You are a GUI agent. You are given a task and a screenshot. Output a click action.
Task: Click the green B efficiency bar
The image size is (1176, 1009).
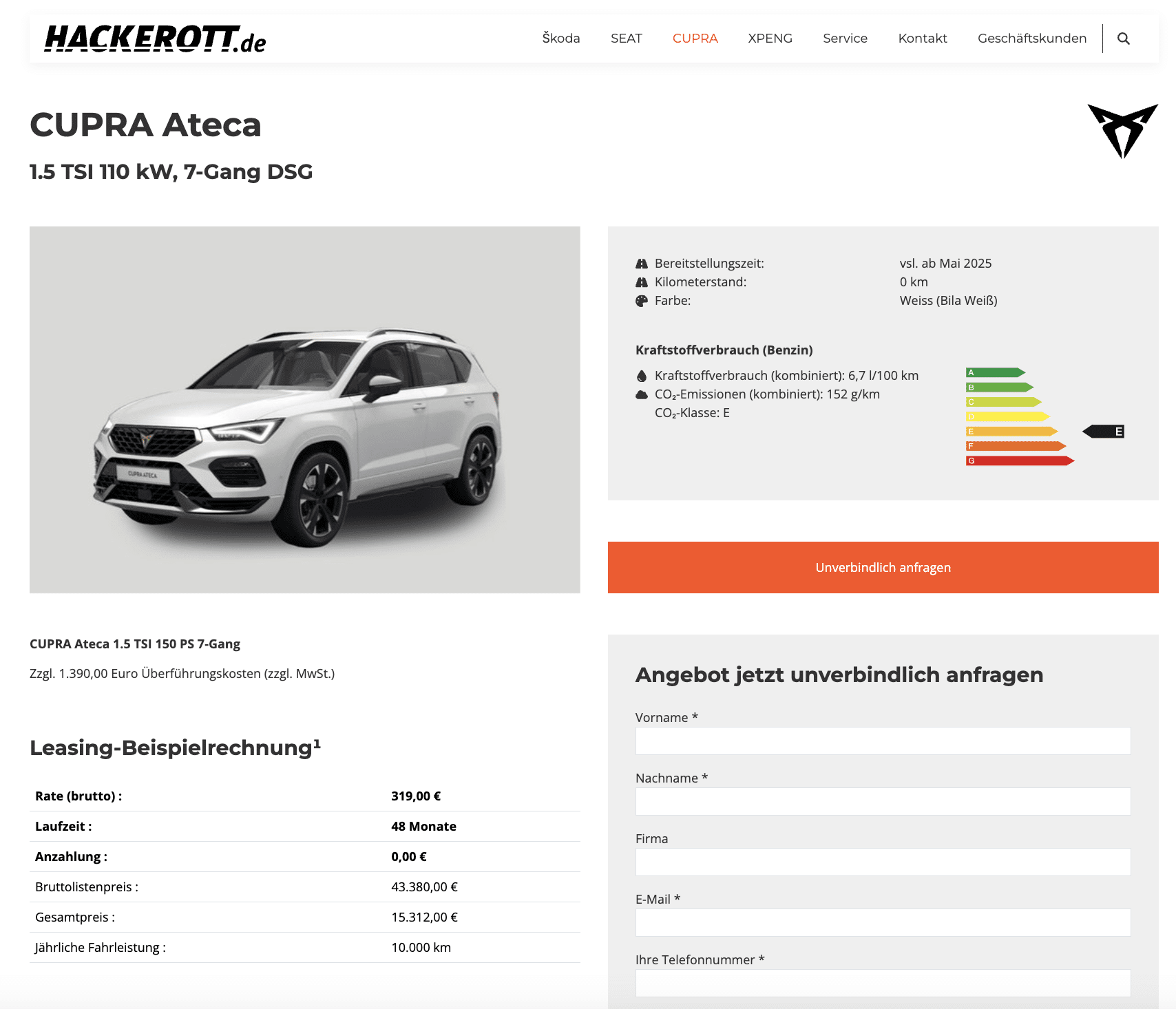pos(1000,387)
